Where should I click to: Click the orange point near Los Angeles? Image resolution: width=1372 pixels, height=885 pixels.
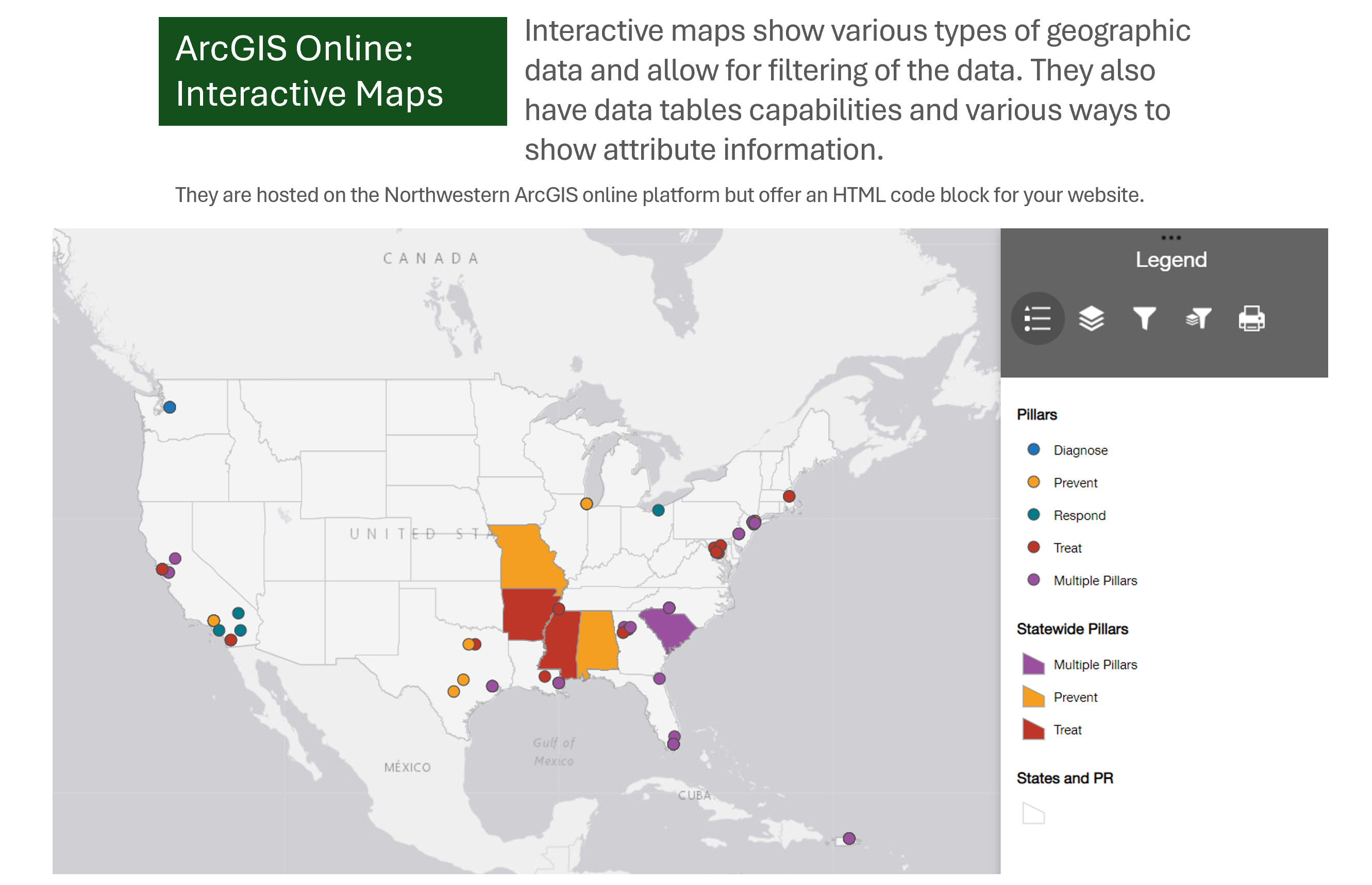click(213, 620)
